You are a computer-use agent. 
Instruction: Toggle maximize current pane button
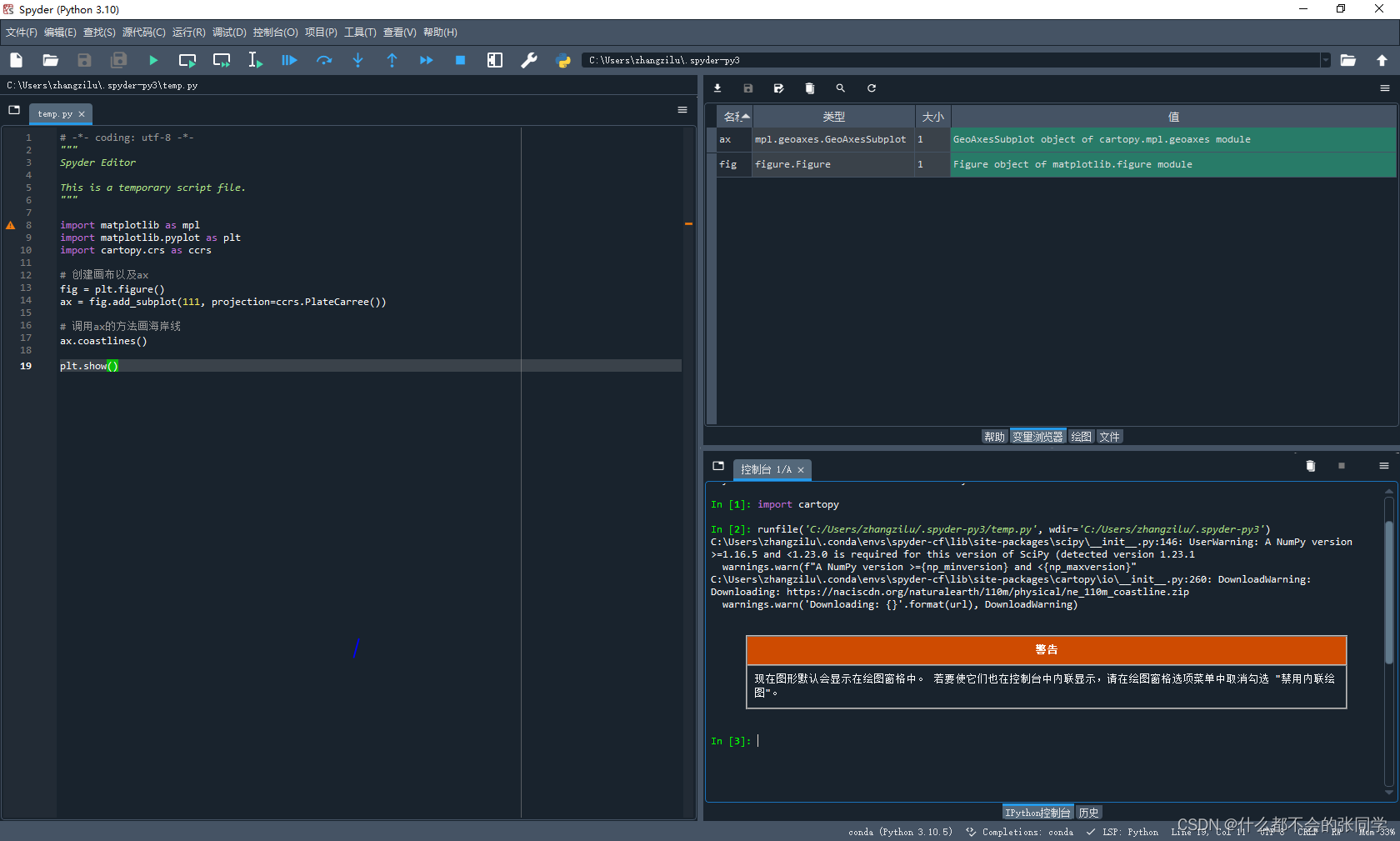click(495, 60)
